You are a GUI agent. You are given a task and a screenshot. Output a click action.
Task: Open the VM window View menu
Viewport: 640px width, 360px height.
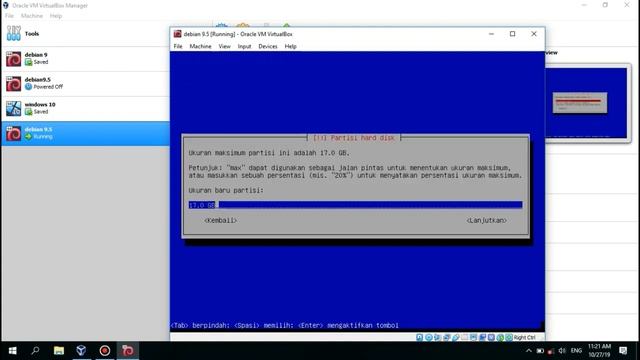tap(224, 47)
